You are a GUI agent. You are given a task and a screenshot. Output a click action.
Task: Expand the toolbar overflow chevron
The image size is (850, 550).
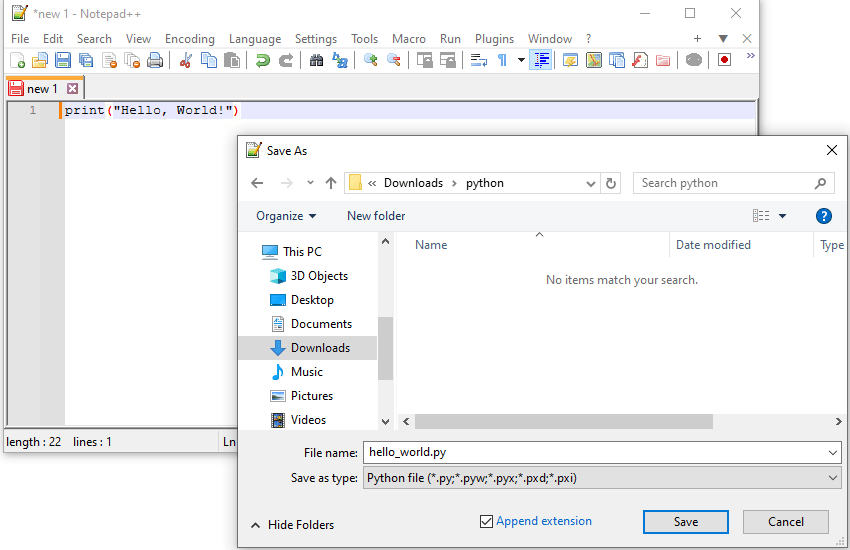(751, 56)
